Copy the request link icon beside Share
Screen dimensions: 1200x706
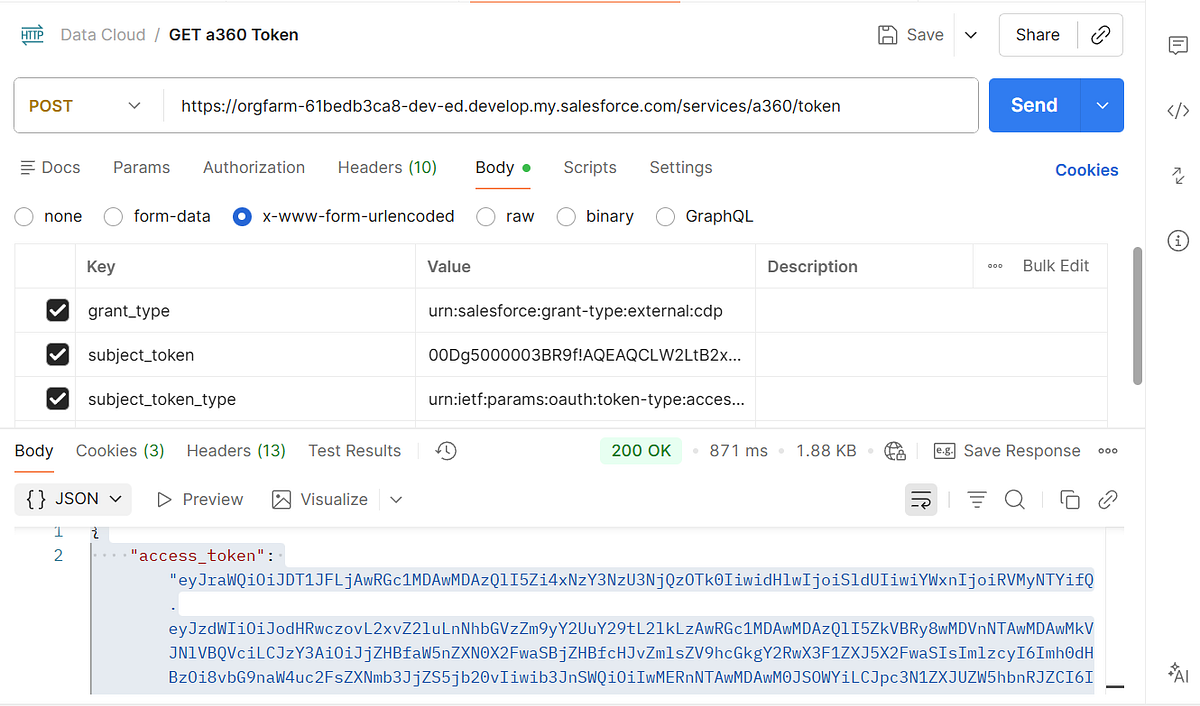1100,35
